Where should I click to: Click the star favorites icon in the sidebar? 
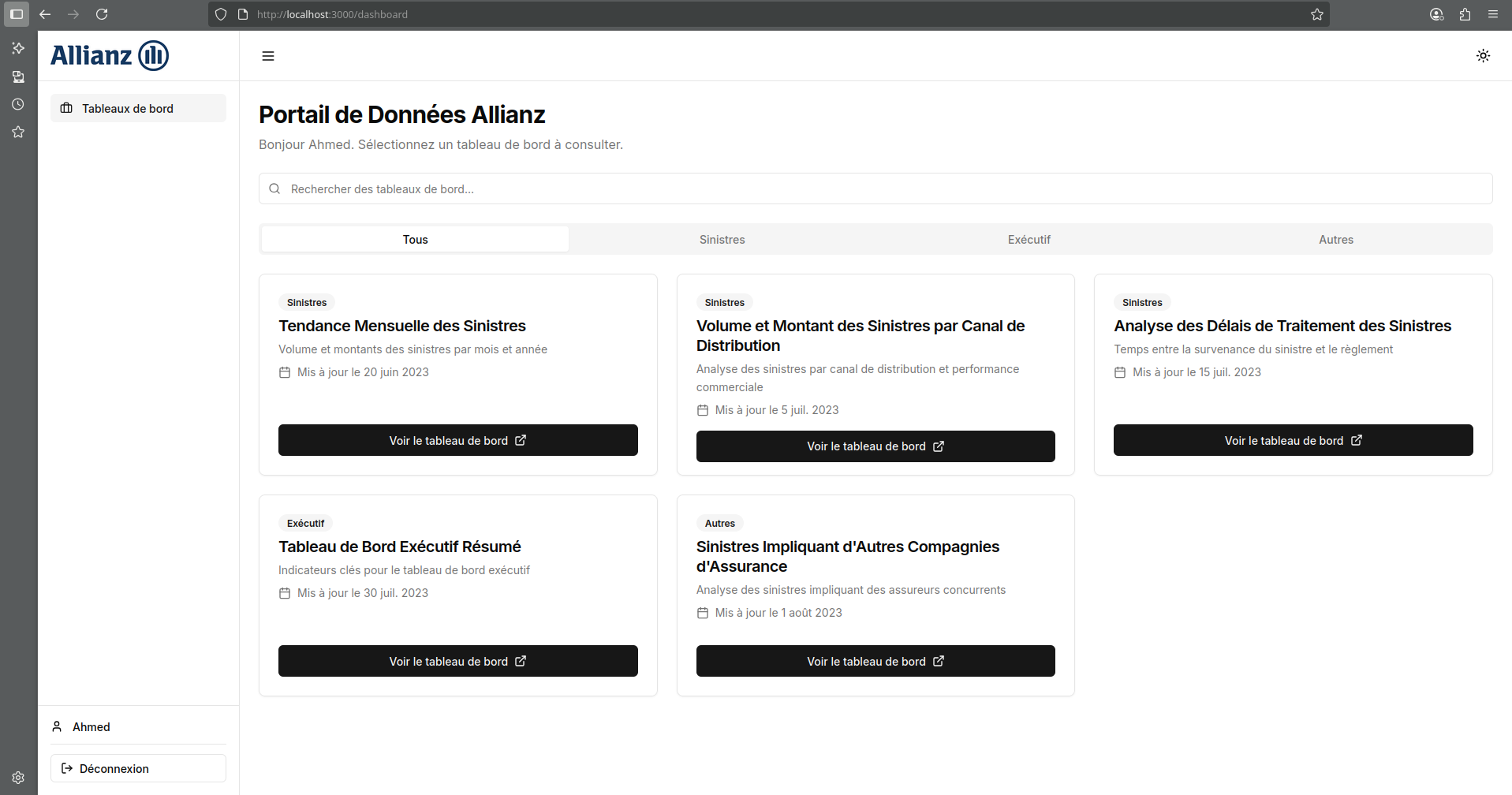coord(17,132)
